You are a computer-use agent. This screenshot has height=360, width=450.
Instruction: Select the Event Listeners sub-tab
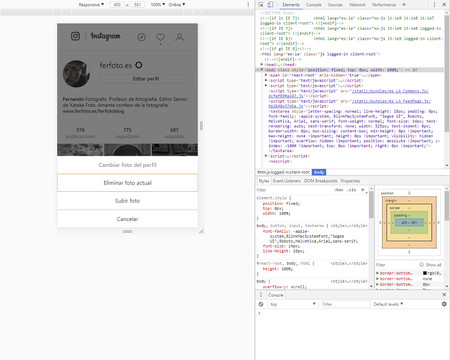287,181
